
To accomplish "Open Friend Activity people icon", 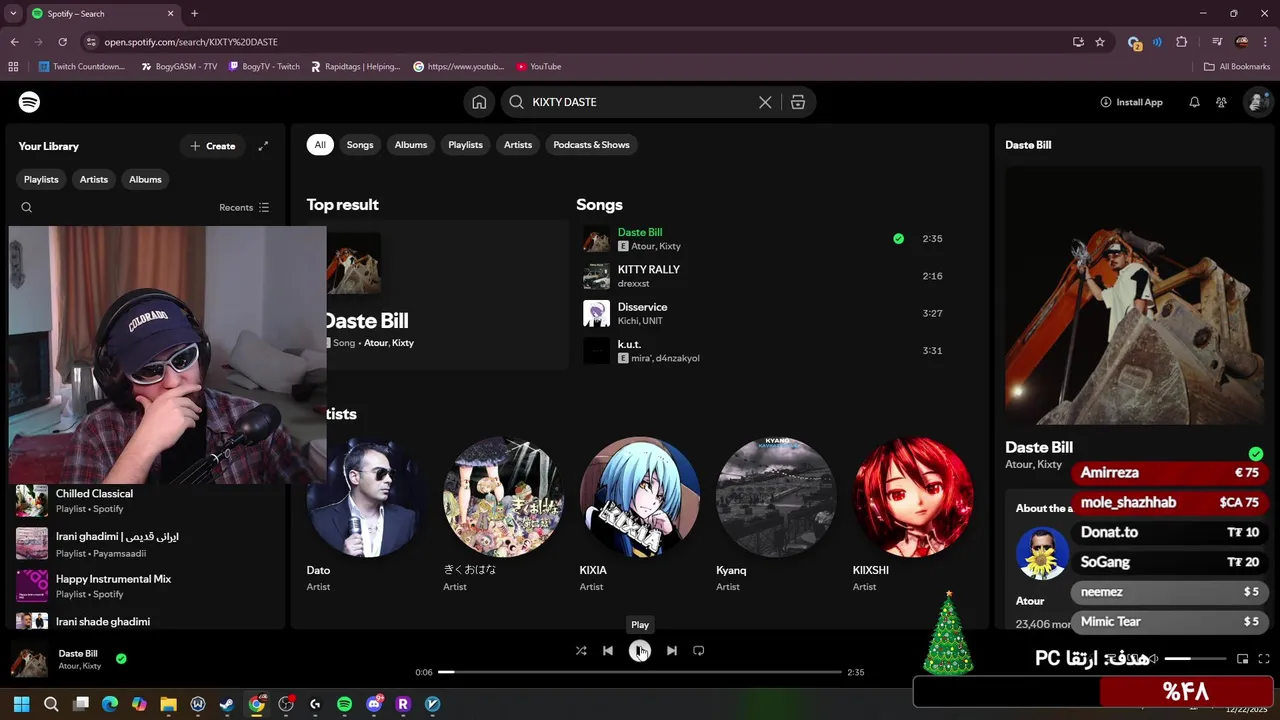I will coord(1221,102).
